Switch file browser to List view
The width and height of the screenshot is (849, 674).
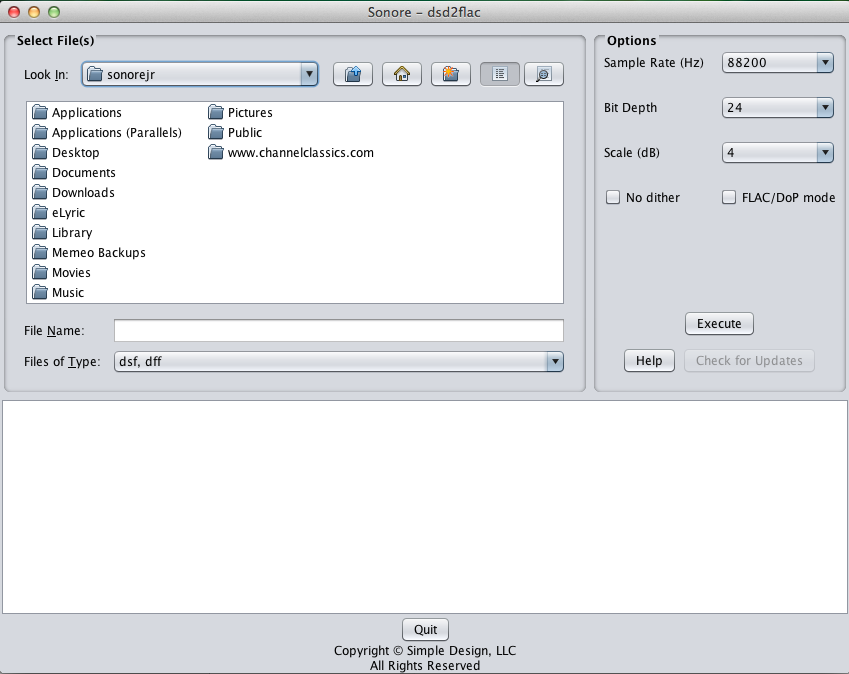coord(500,74)
